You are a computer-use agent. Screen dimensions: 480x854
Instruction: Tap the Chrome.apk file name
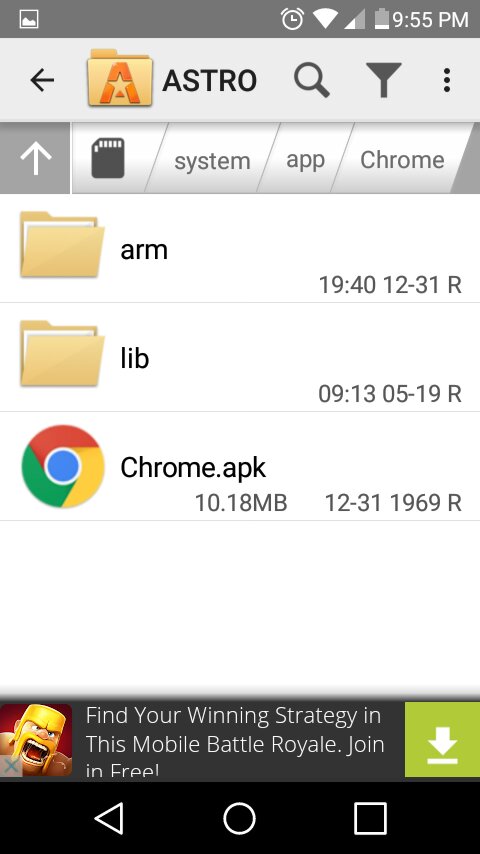193,467
